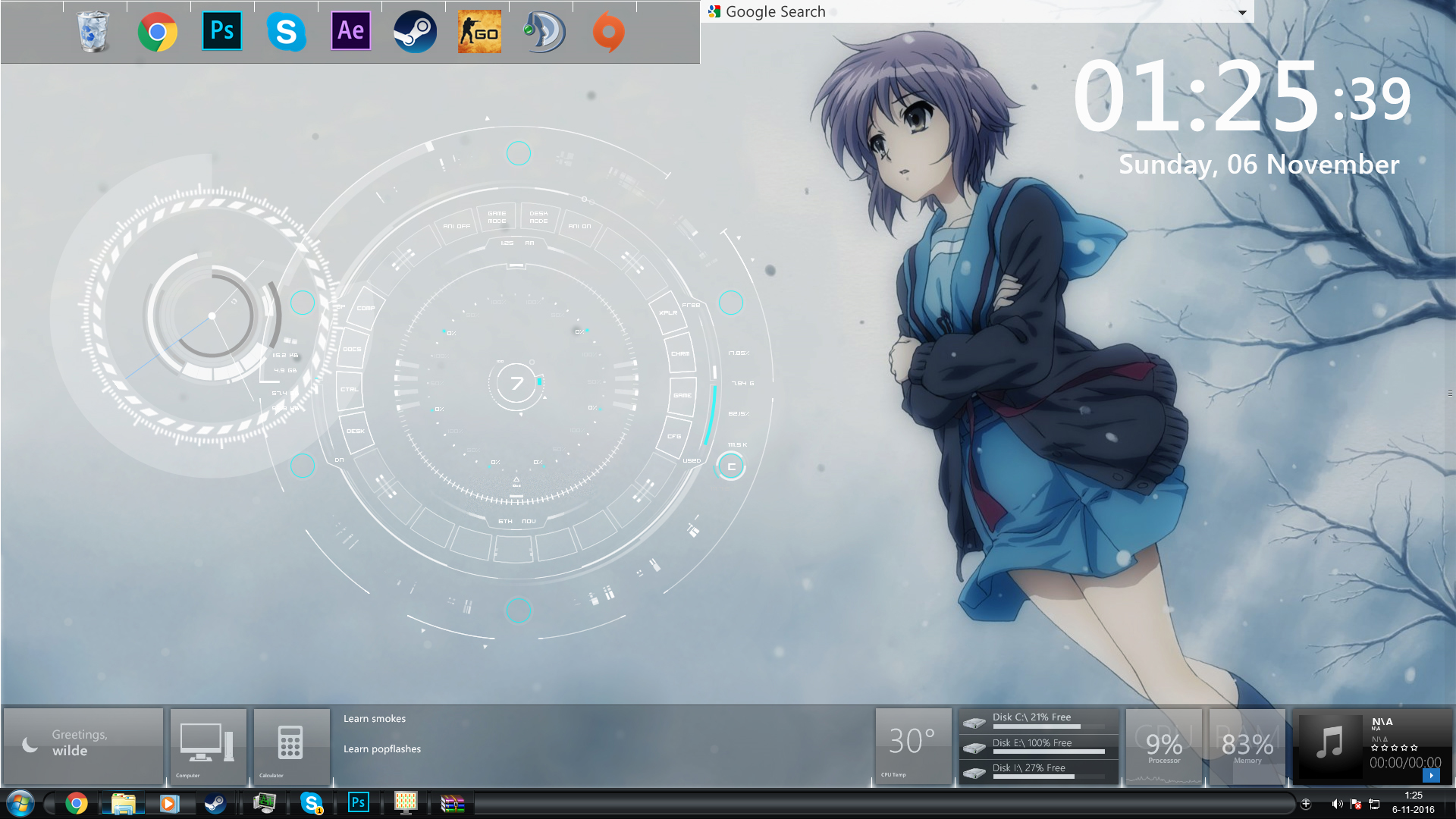Image resolution: width=1456 pixels, height=819 pixels.
Task: Click the 9% Processor tile
Action: [1164, 746]
